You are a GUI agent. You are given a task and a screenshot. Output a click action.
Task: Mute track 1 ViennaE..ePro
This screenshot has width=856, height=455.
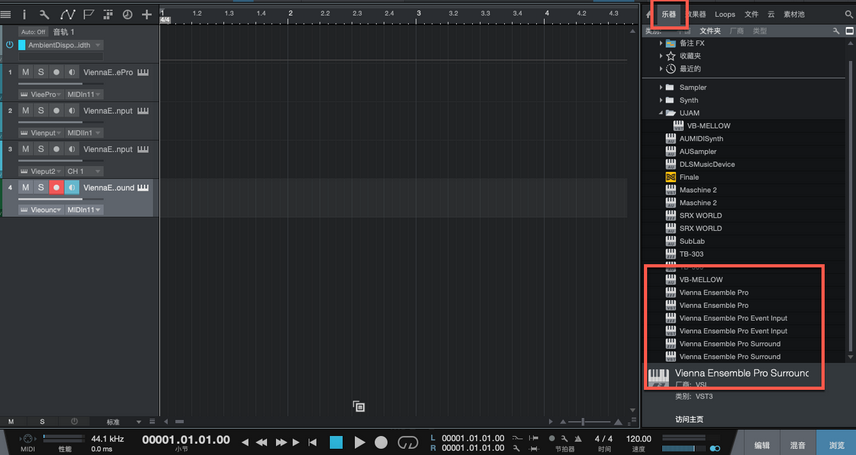coord(25,72)
